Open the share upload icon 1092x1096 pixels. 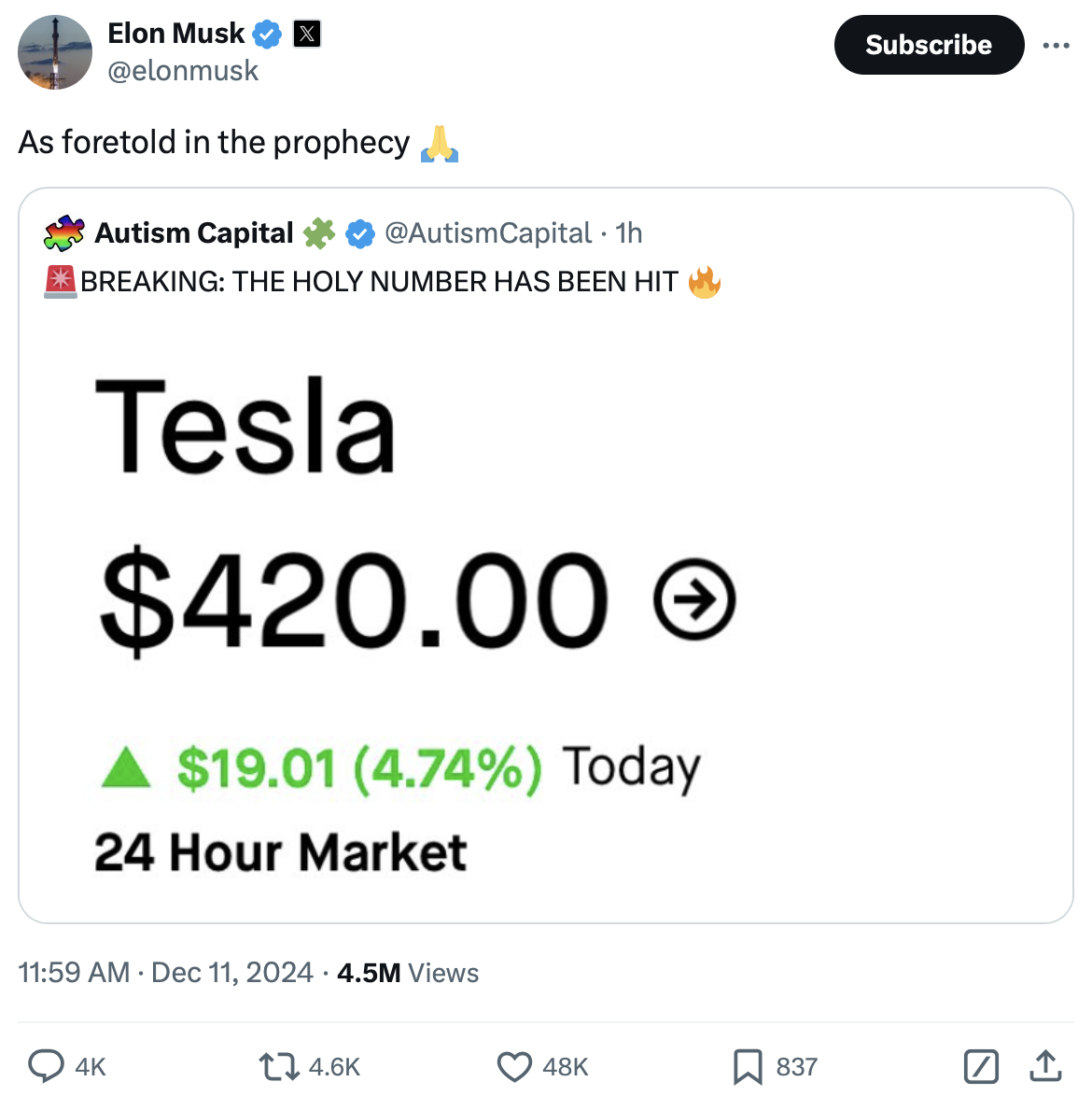click(1045, 1065)
